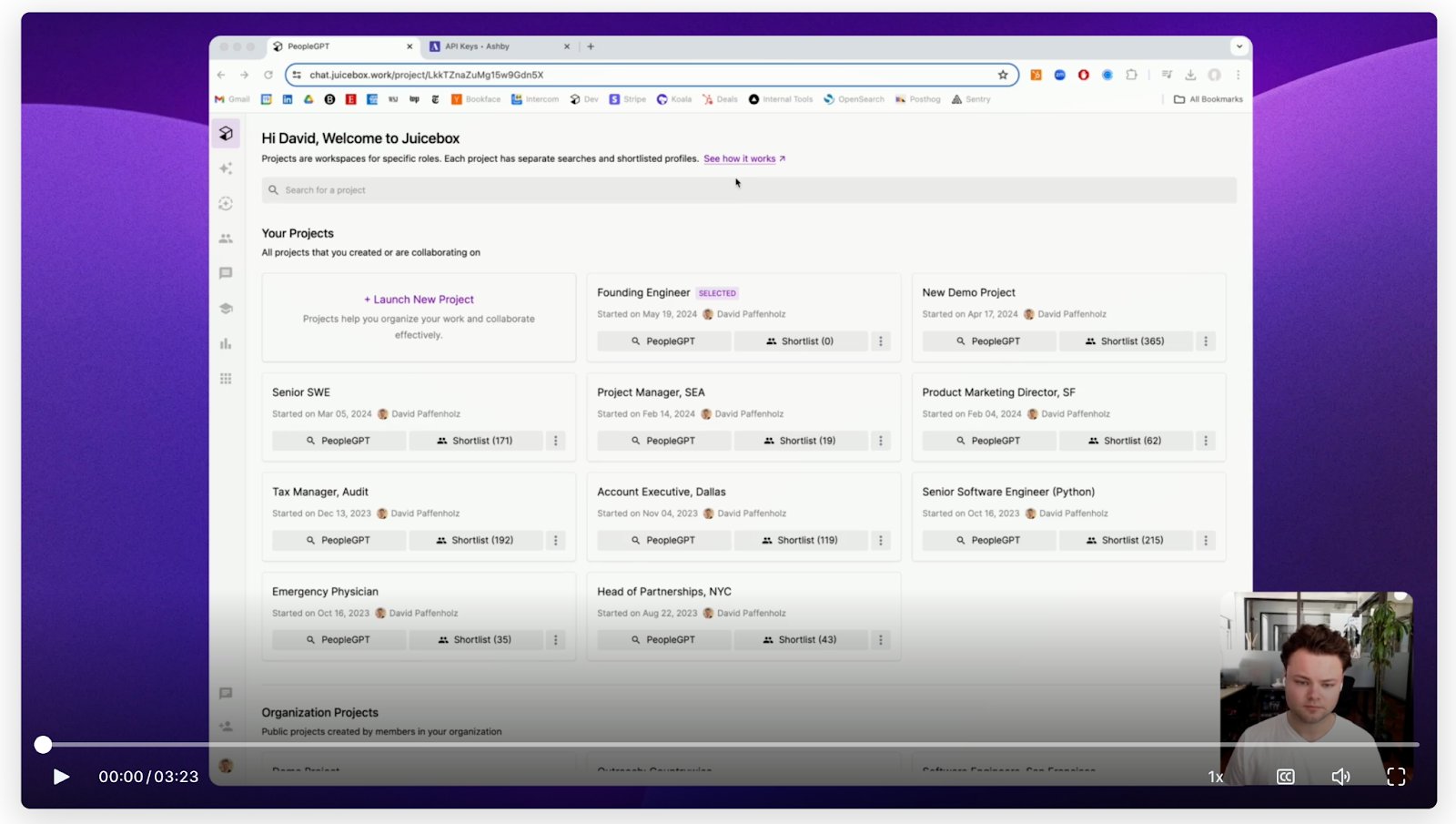Viewport: 1456px width, 824px height.
Task: Click the Account Executive, Dallas project title
Action: tap(662, 492)
